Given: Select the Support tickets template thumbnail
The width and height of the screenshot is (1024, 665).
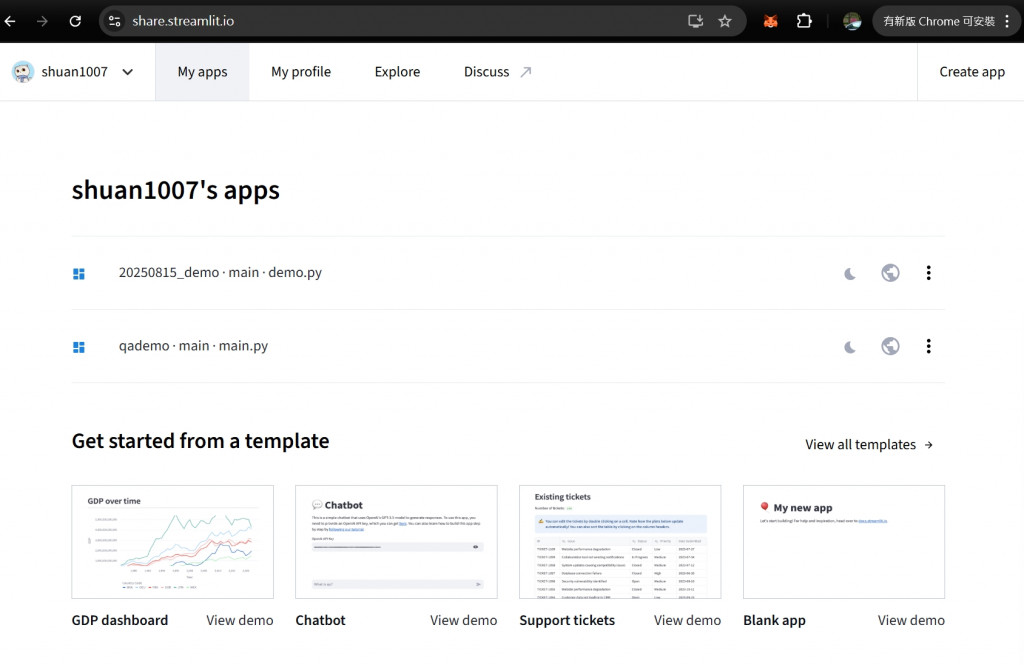Looking at the screenshot, I should pos(620,542).
